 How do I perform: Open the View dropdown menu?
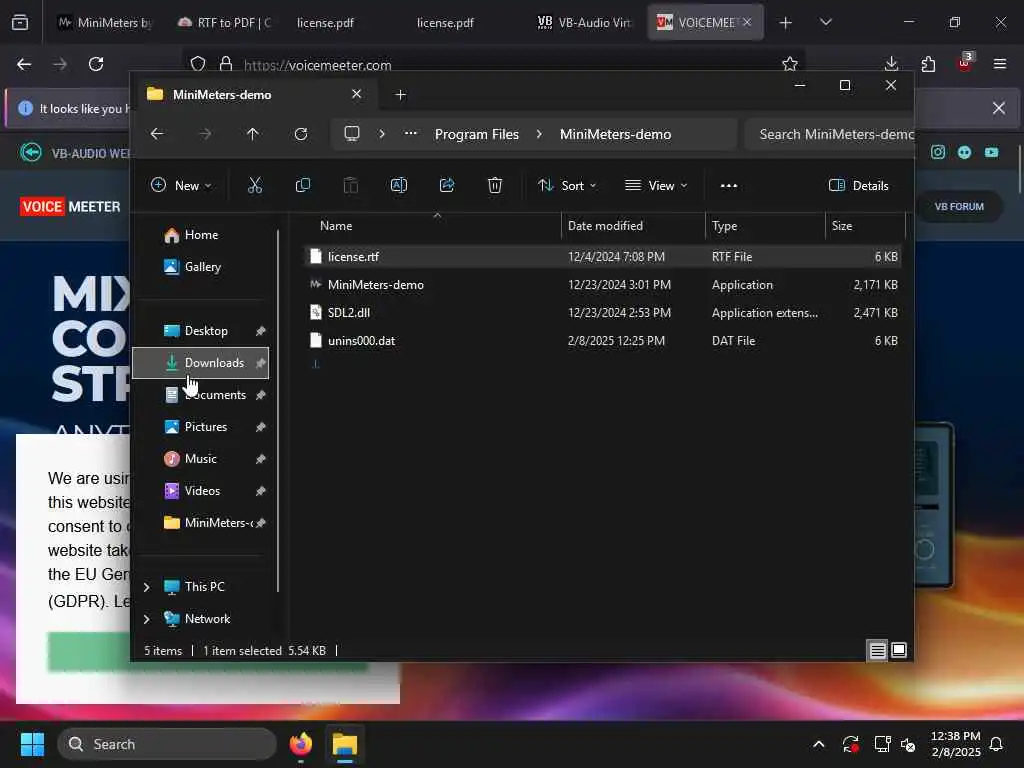pos(656,185)
